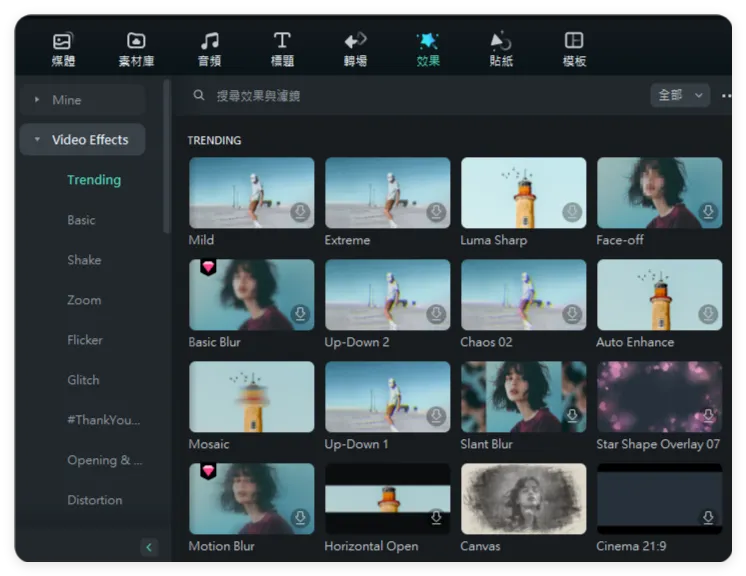The width and height of the screenshot is (746, 576).
Task: Open the #ThankYou... category
Action: point(104,420)
